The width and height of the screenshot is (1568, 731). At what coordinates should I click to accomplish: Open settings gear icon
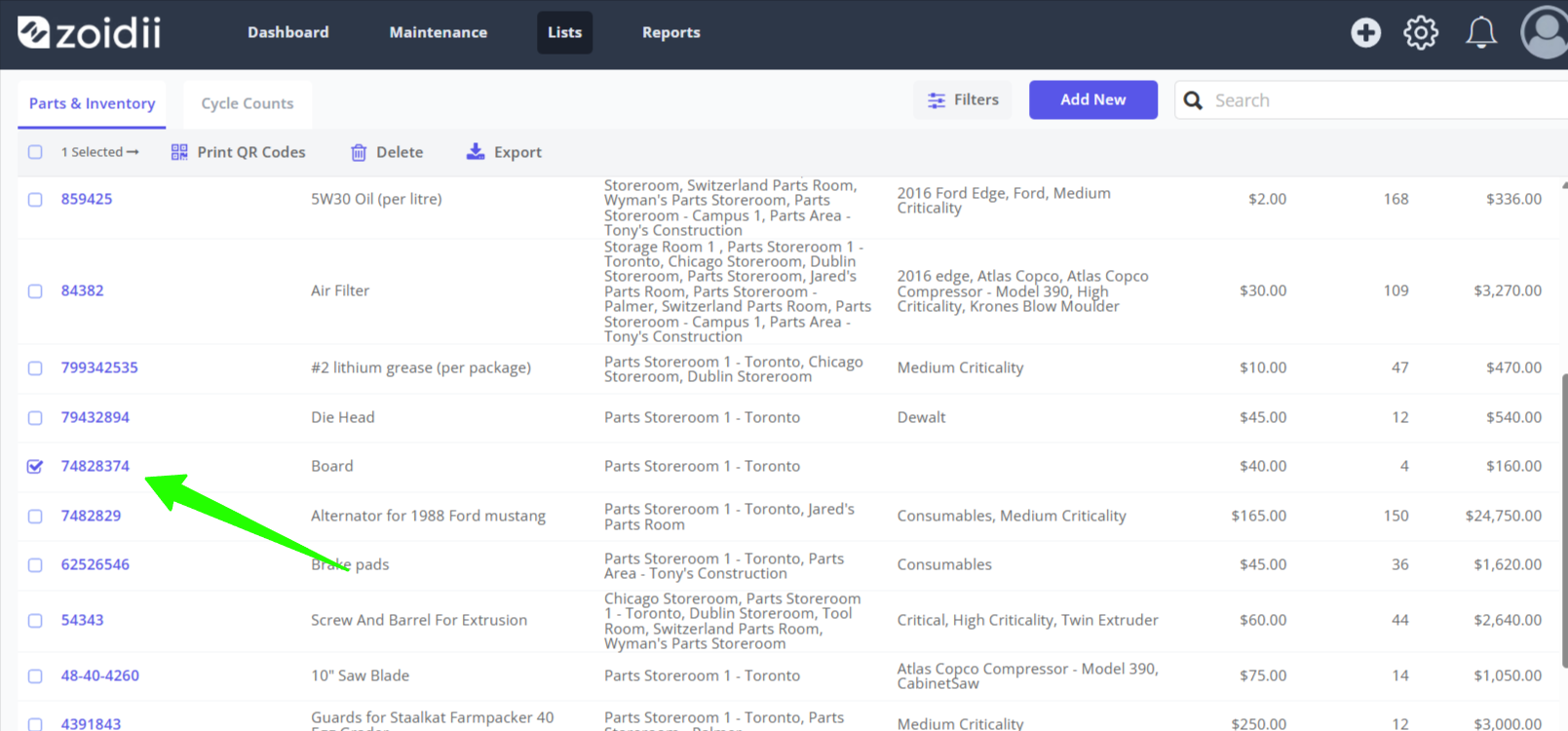(1421, 33)
